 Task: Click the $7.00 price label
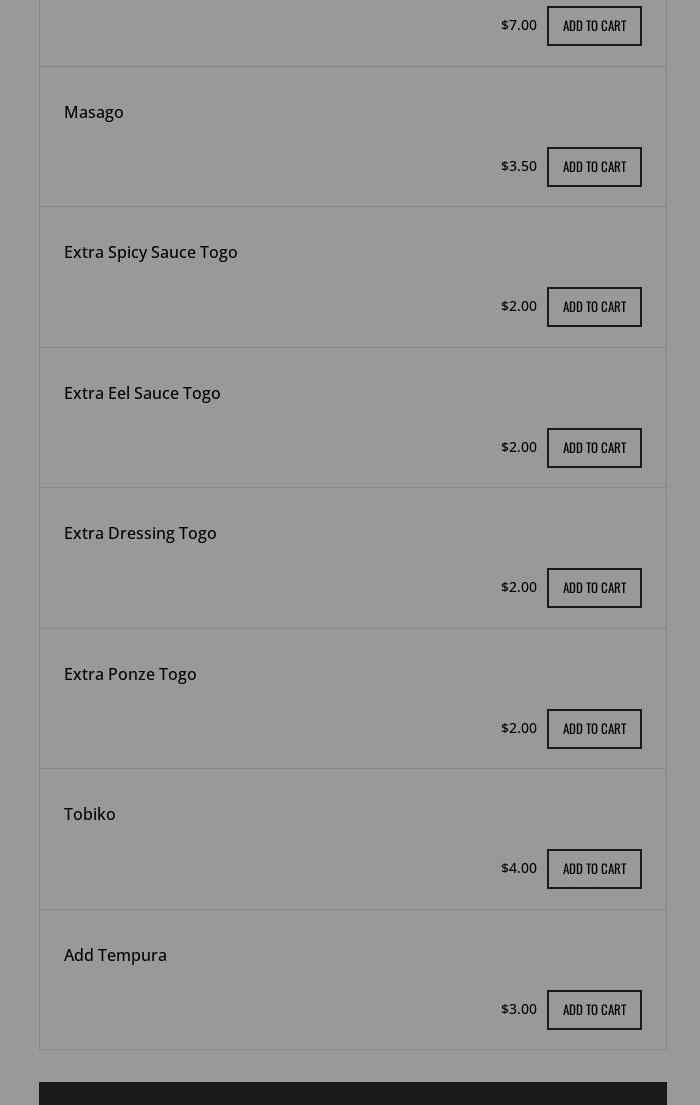(519, 25)
